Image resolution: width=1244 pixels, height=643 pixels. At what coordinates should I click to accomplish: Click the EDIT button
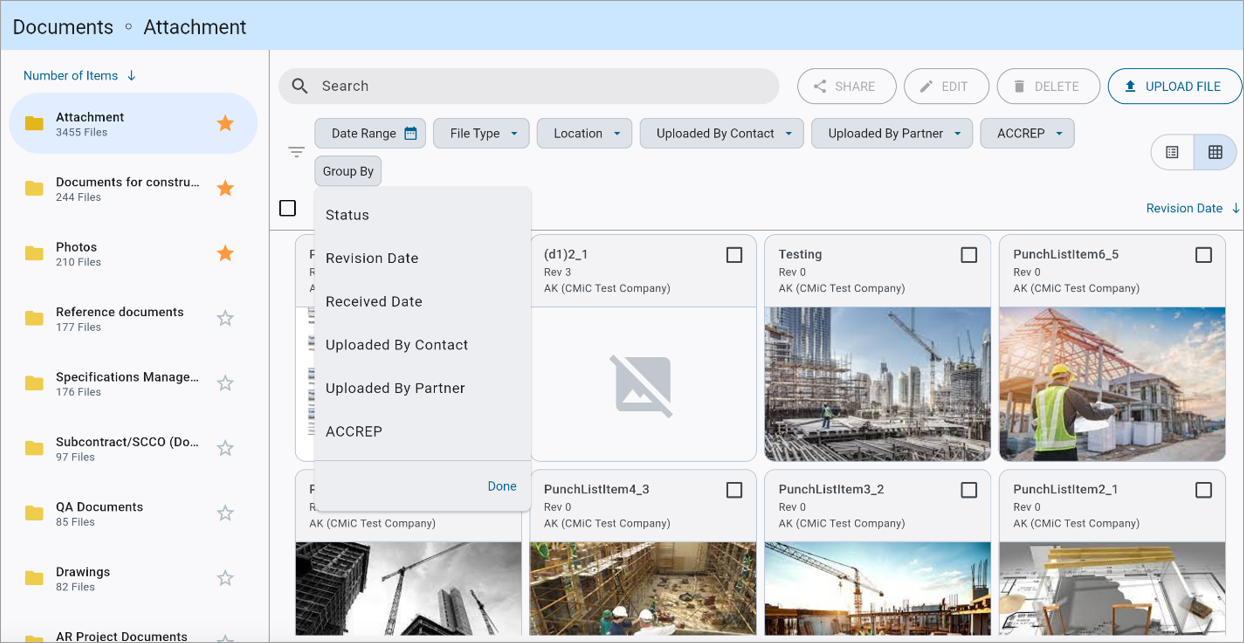point(946,87)
